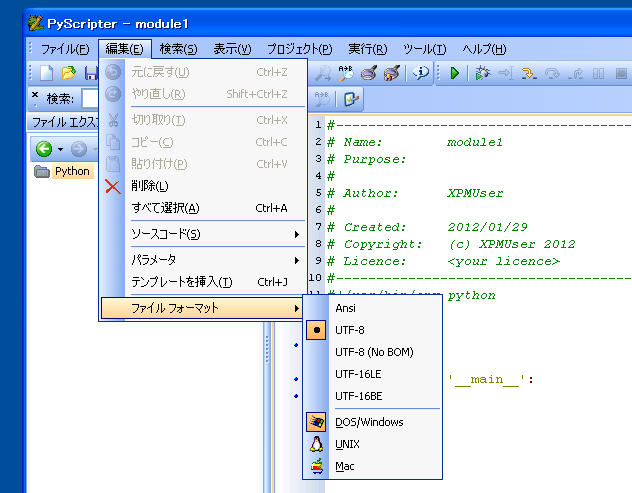
Task: Select Ansi file encoding
Action: (373, 308)
